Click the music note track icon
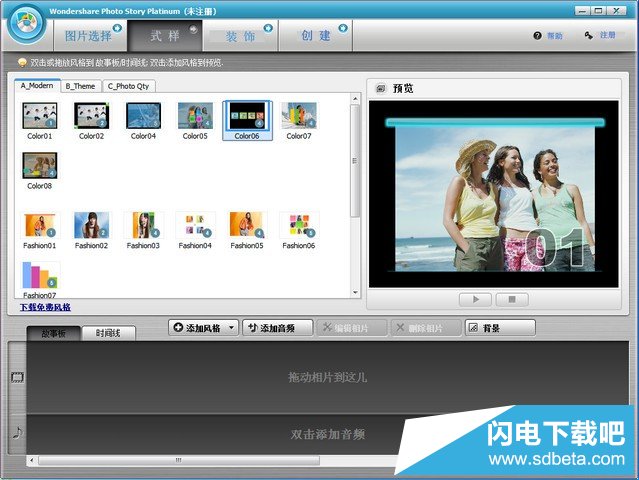 [18, 432]
